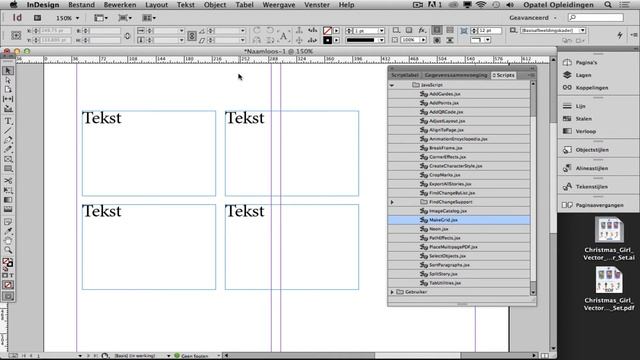Open the object style Basisafbeeldingskader dropdown
This screenshot has height=360, width=640.
coord(582,31)
